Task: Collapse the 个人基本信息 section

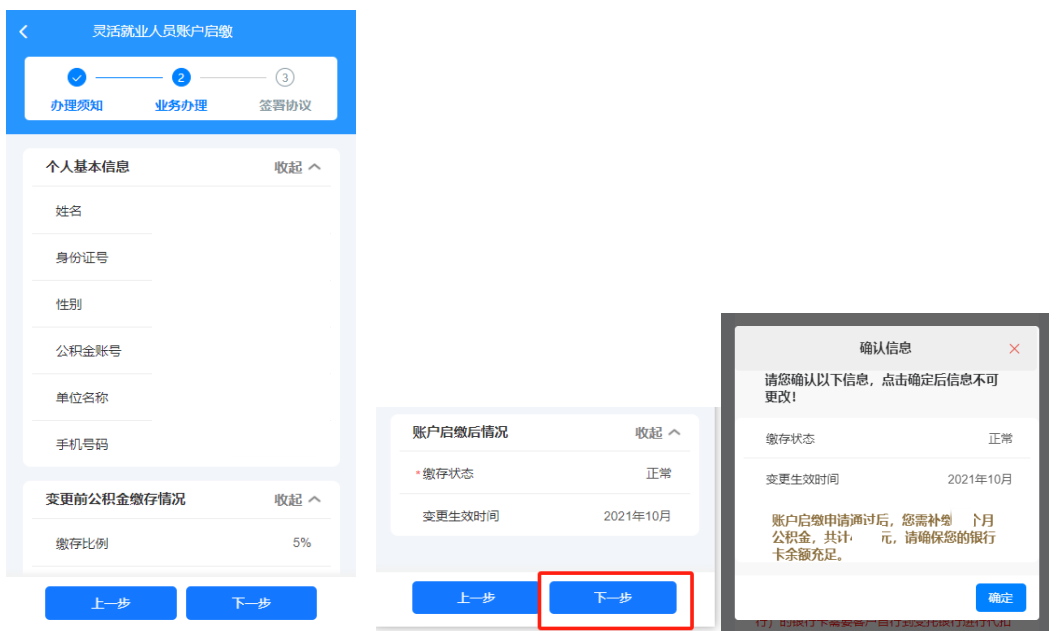Action: click(298, 167)
